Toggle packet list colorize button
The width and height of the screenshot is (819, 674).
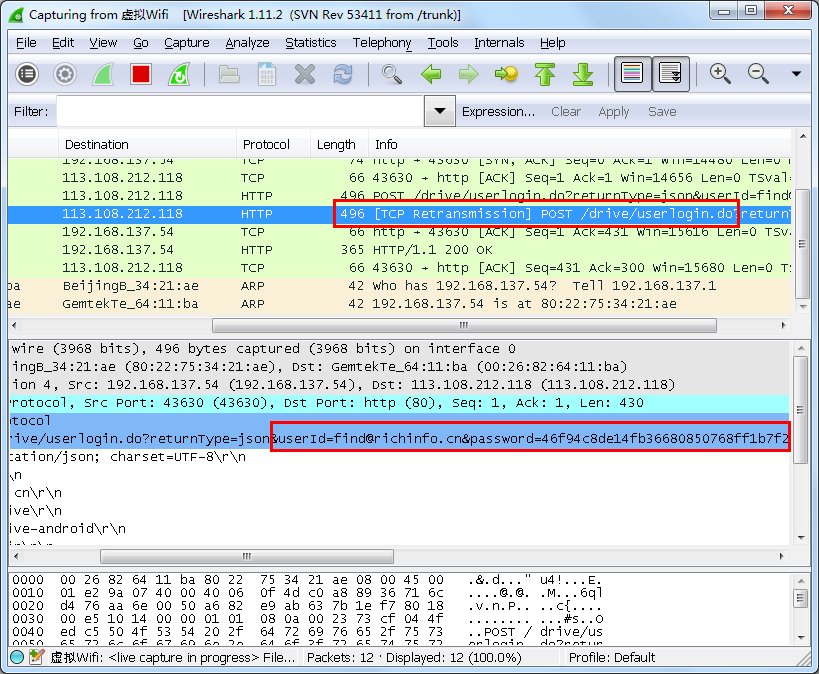pyautogui.click(x=632, y=74)
